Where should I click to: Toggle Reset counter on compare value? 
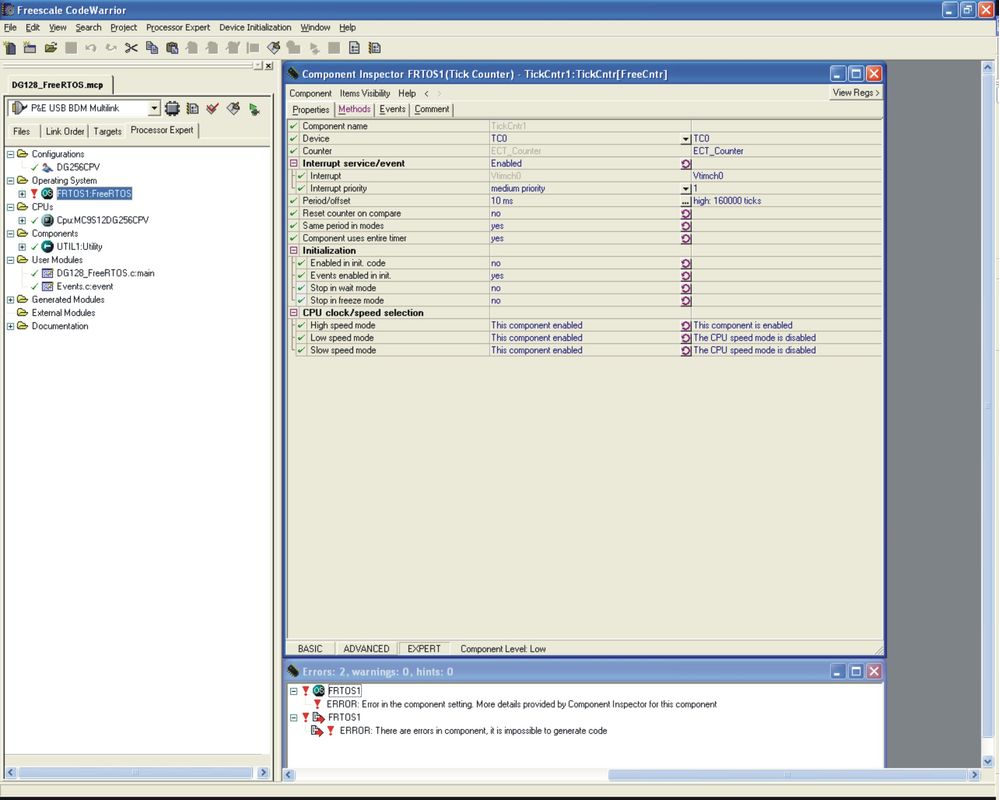point(686,214)
